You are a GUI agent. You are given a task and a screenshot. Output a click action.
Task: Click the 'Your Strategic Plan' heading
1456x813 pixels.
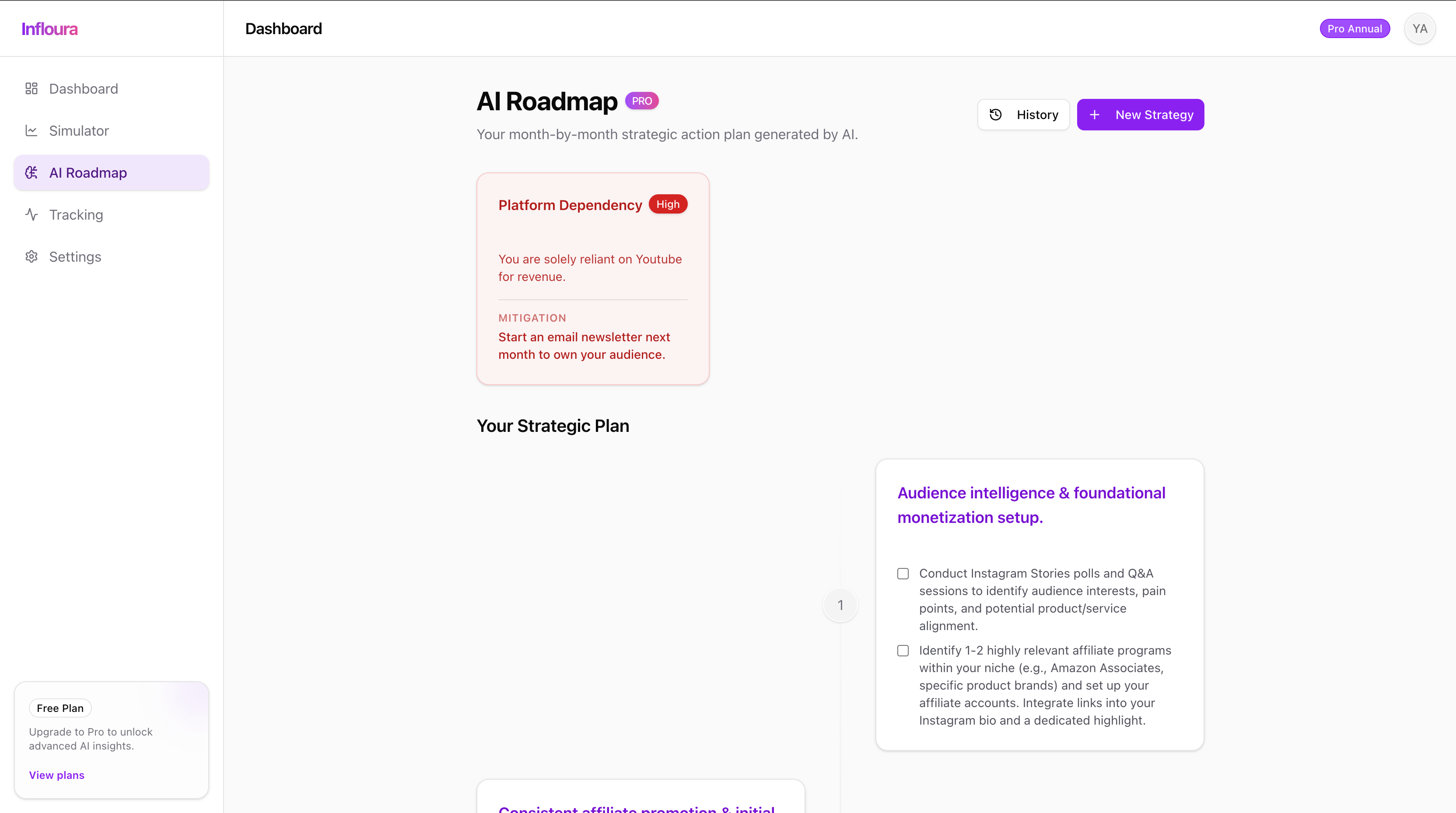pyautogui.click(x=553, y=426)
